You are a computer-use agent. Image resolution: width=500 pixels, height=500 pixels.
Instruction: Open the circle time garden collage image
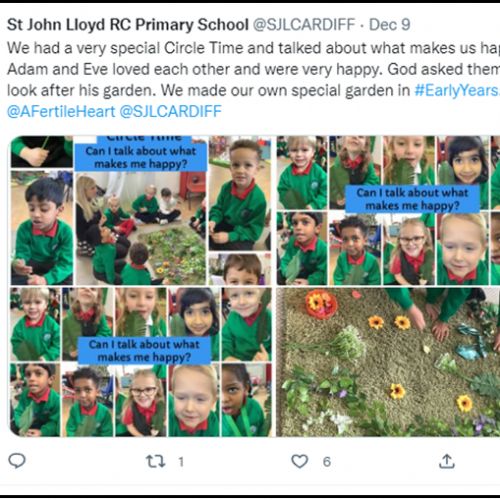(141, 210)
